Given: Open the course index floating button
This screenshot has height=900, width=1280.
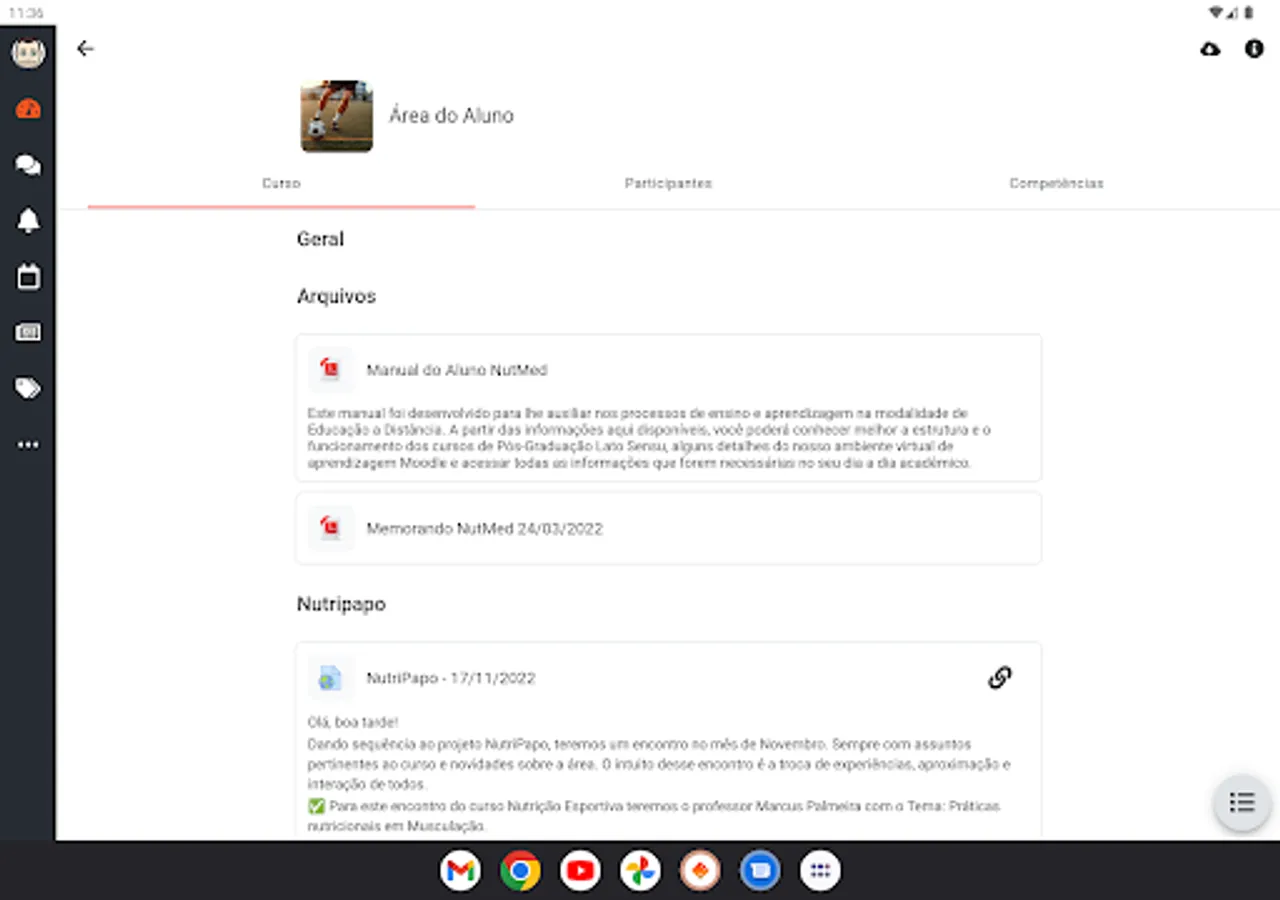Looking at the screenshot, I should (1242, 802).
